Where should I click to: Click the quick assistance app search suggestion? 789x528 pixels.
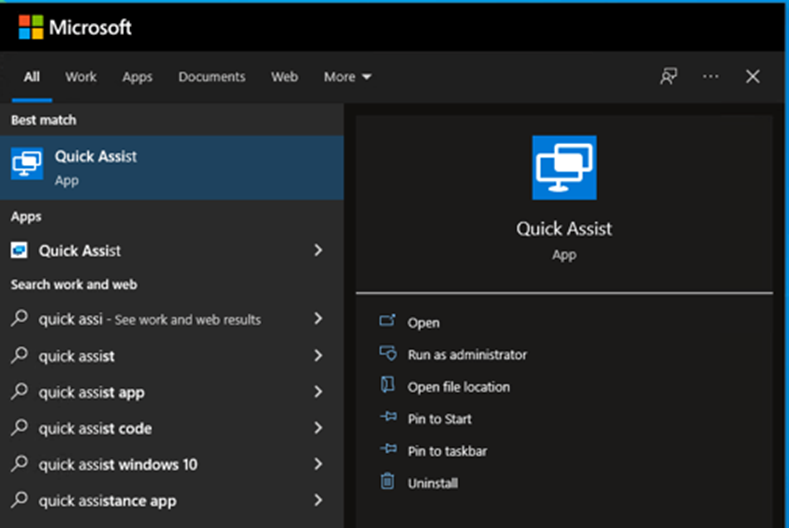click(x=107, y=500)
